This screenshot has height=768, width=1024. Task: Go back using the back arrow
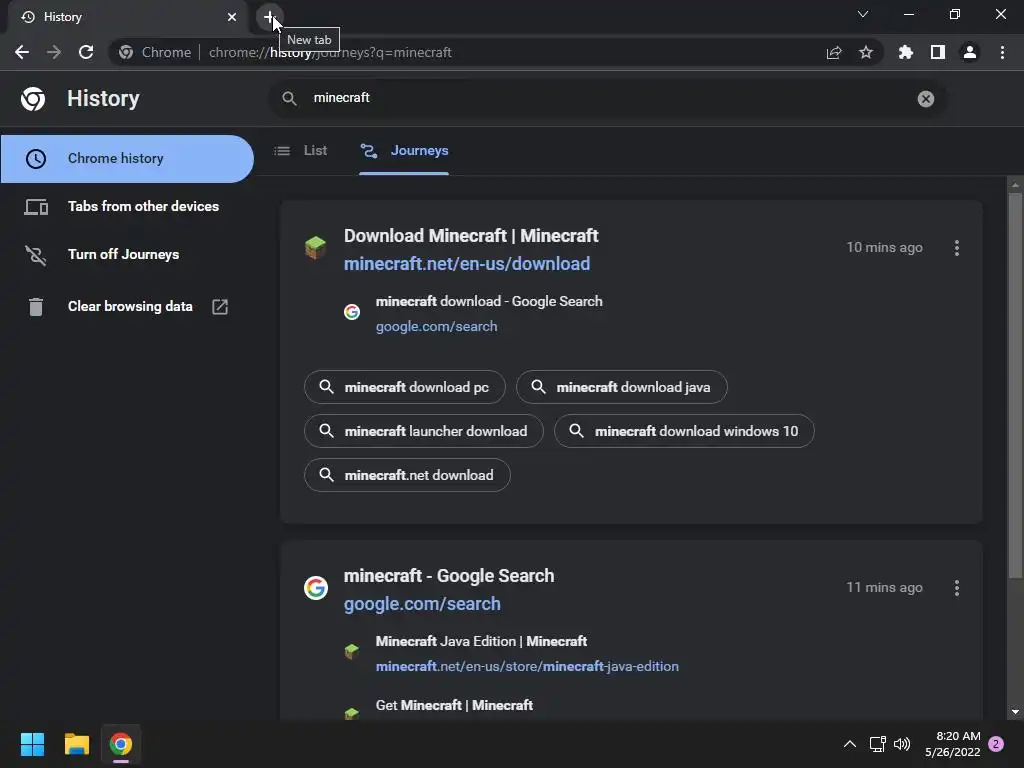click(x=22, y=52)
